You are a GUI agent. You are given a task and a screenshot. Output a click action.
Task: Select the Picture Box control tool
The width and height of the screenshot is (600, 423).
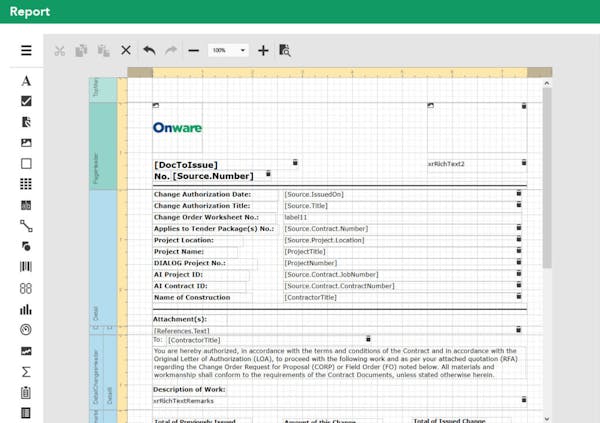pyautogui.click(x=26, y=143)
